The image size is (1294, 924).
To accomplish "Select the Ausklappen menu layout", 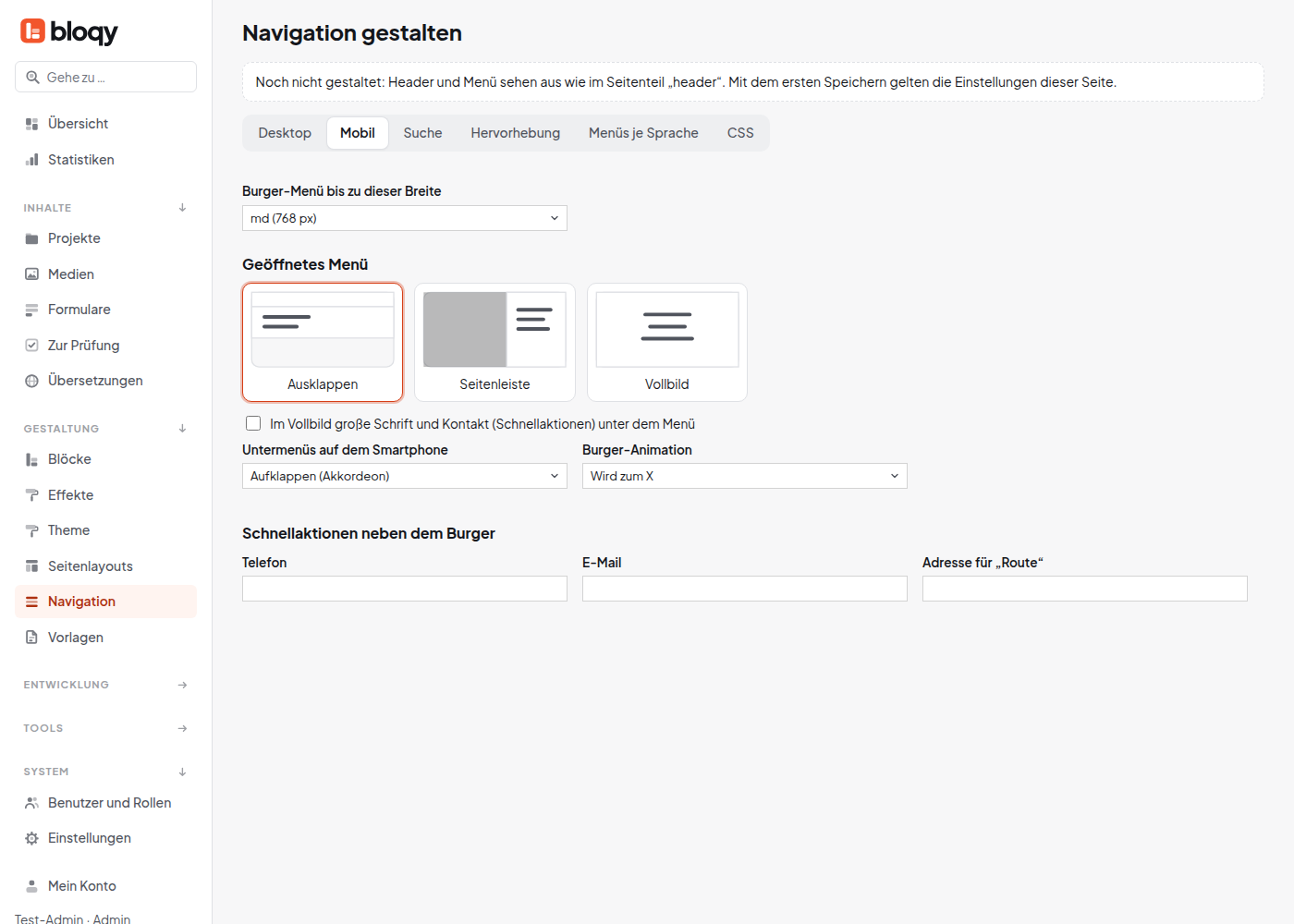I will pyautogui.click(x=323, y=342).
